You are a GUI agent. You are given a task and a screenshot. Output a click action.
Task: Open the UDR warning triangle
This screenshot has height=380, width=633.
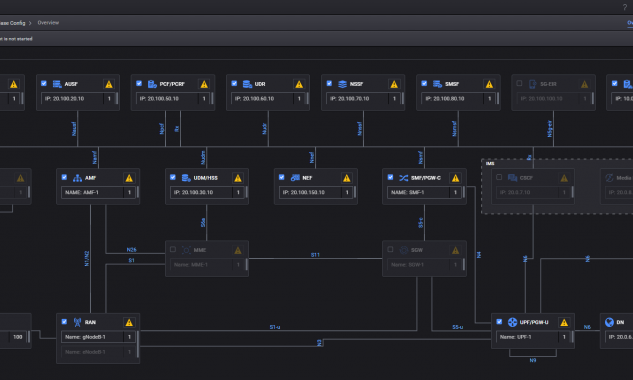(299, 84)
